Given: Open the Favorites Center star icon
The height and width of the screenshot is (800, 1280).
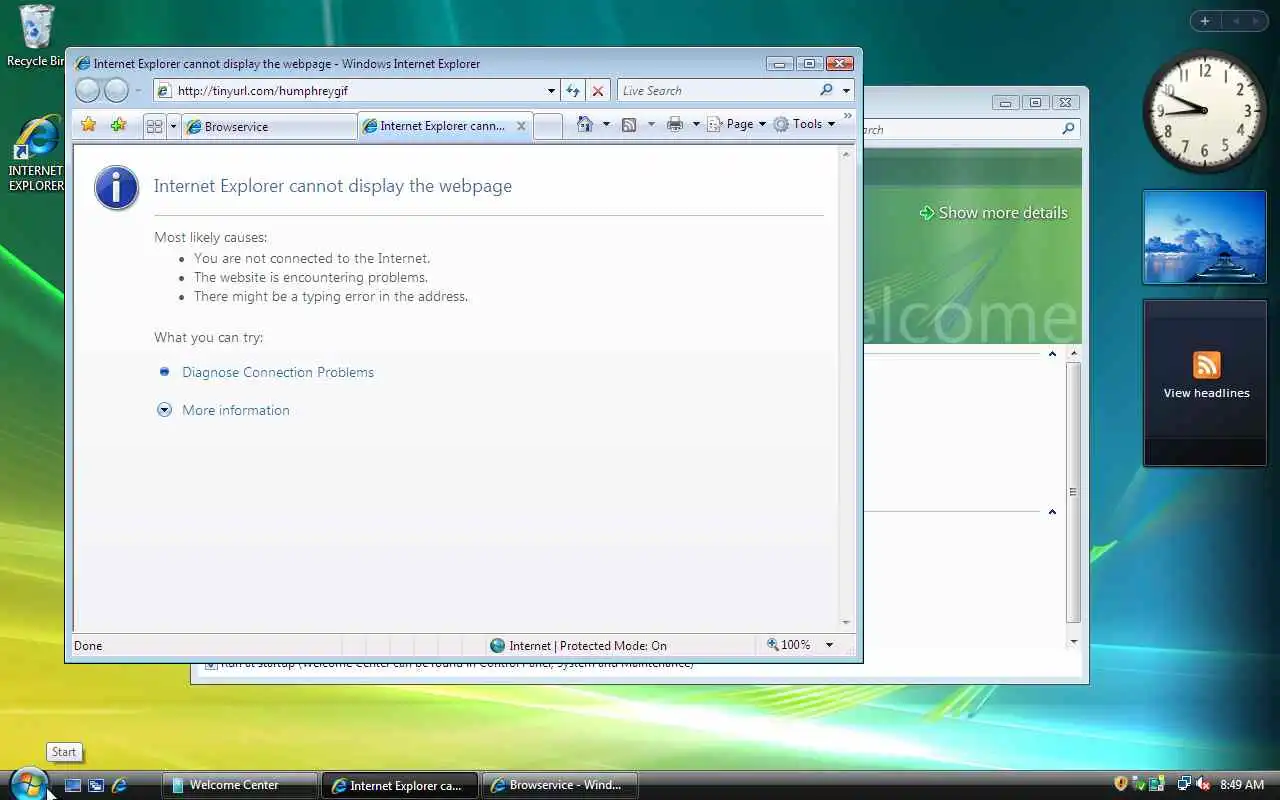Looking at the screenshot, I should (89, 125).
